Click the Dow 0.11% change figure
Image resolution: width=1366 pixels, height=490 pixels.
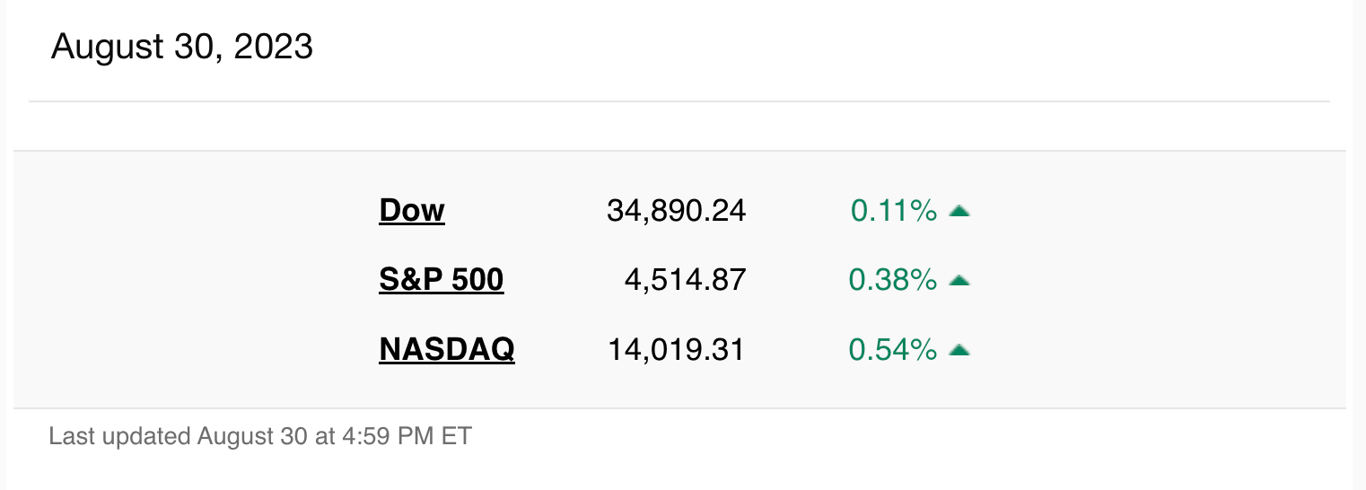tap(893, 211)
